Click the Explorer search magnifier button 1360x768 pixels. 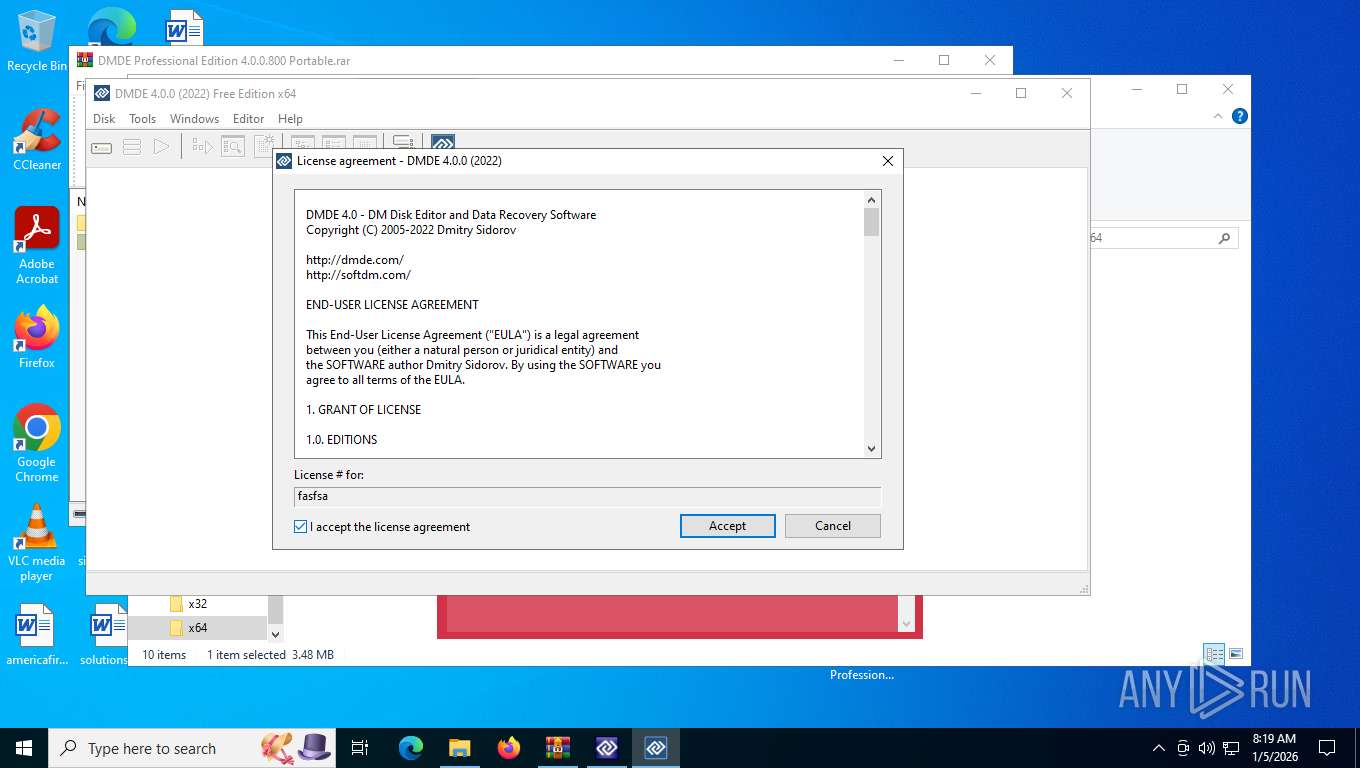pyautogui.click(x=1224, y=238)
